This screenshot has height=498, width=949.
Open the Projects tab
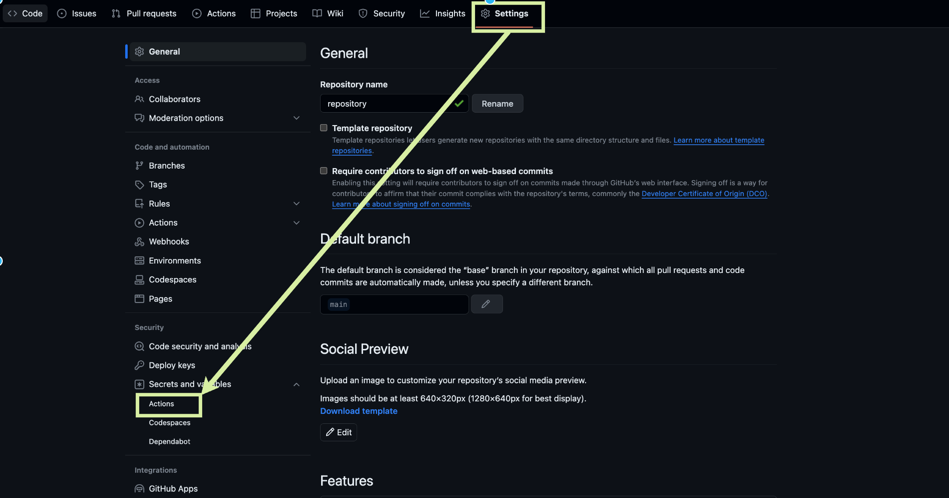(x=274, y=13)
